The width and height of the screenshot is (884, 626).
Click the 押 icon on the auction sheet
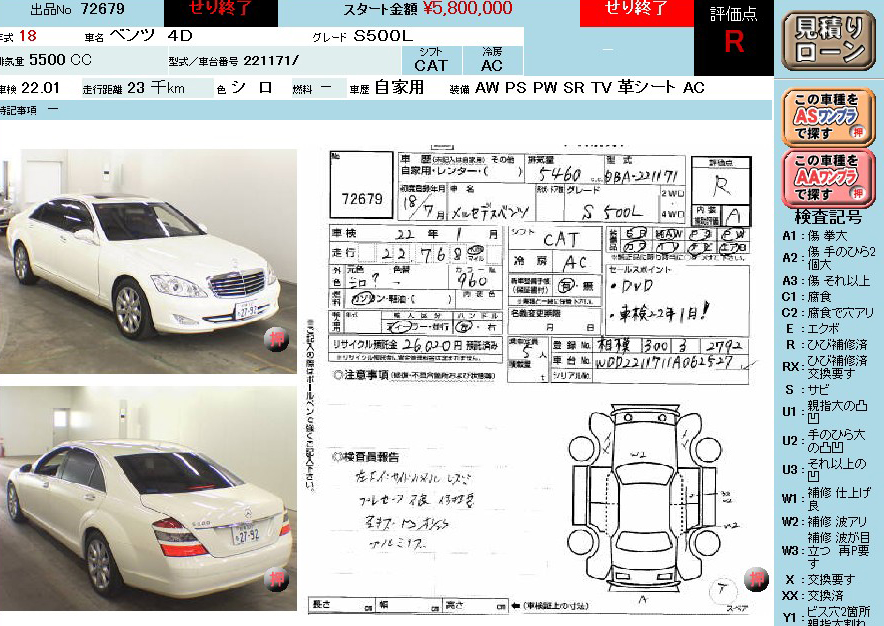(757, 579)
